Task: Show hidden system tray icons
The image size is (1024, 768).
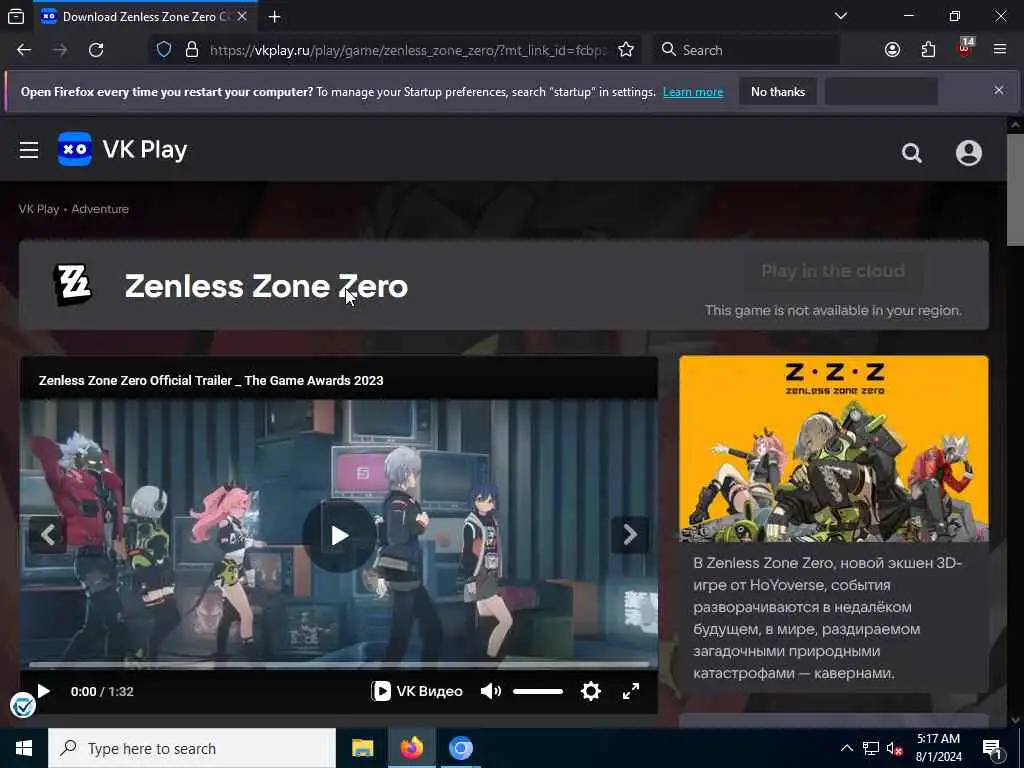Action: click(x=846, y=748)
